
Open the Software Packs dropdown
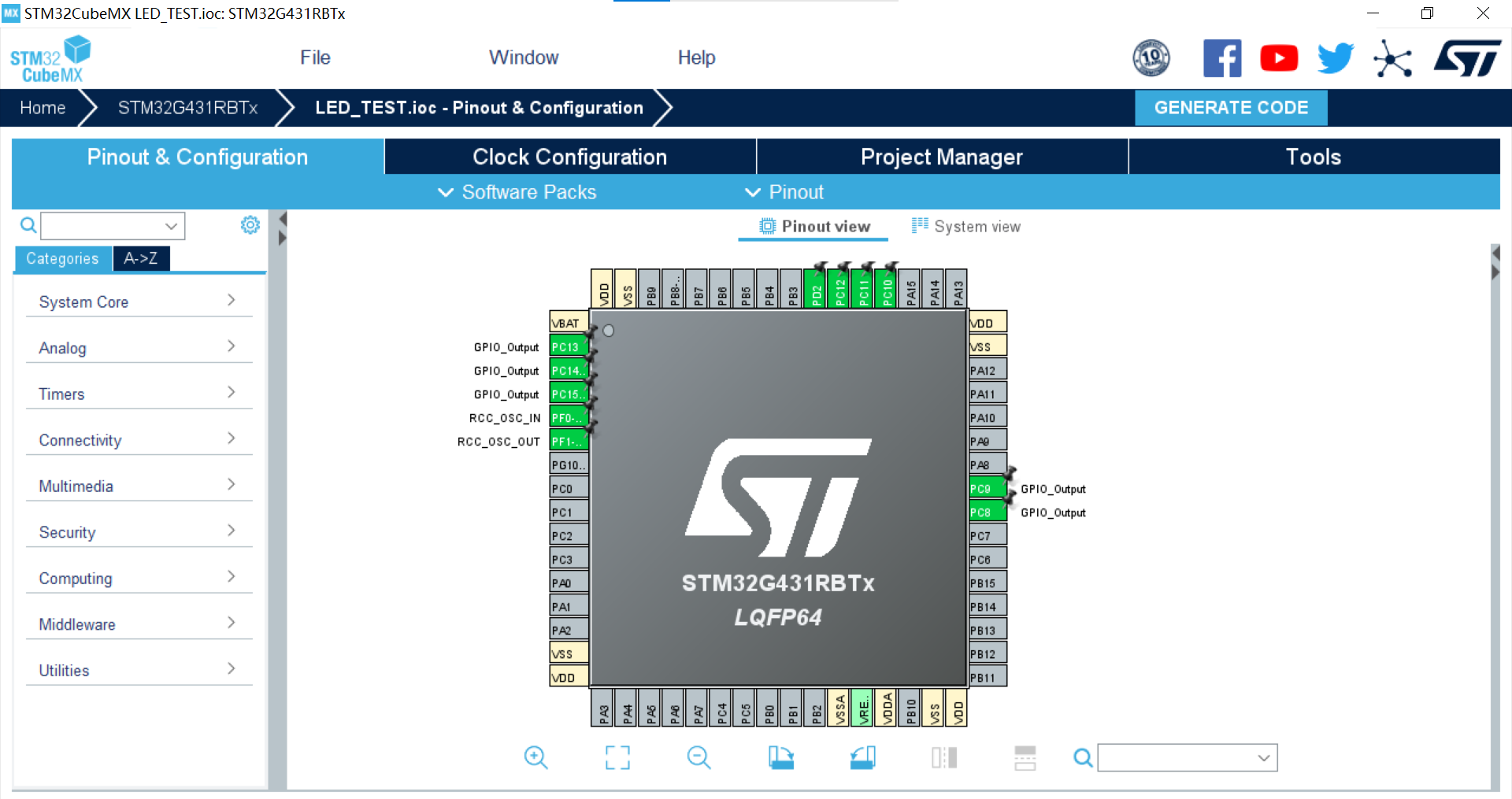[517, 192]
